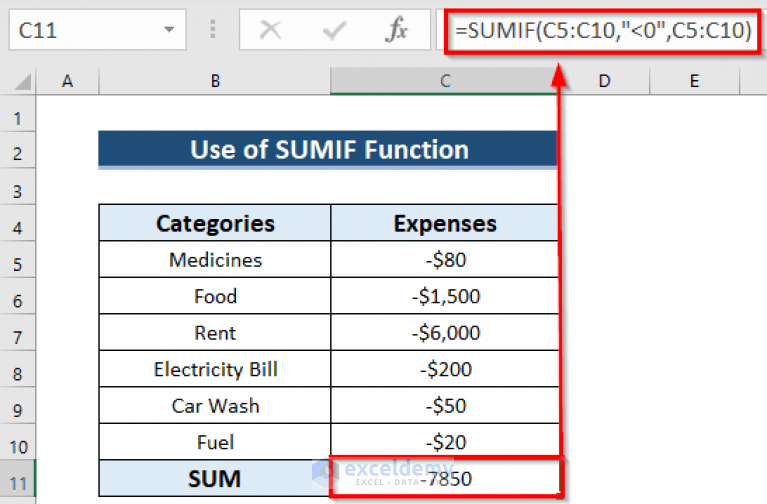Screen dimensions: 767x504
Task: Open the Insert Function fx icon
Action: click(x=396, y=29)
